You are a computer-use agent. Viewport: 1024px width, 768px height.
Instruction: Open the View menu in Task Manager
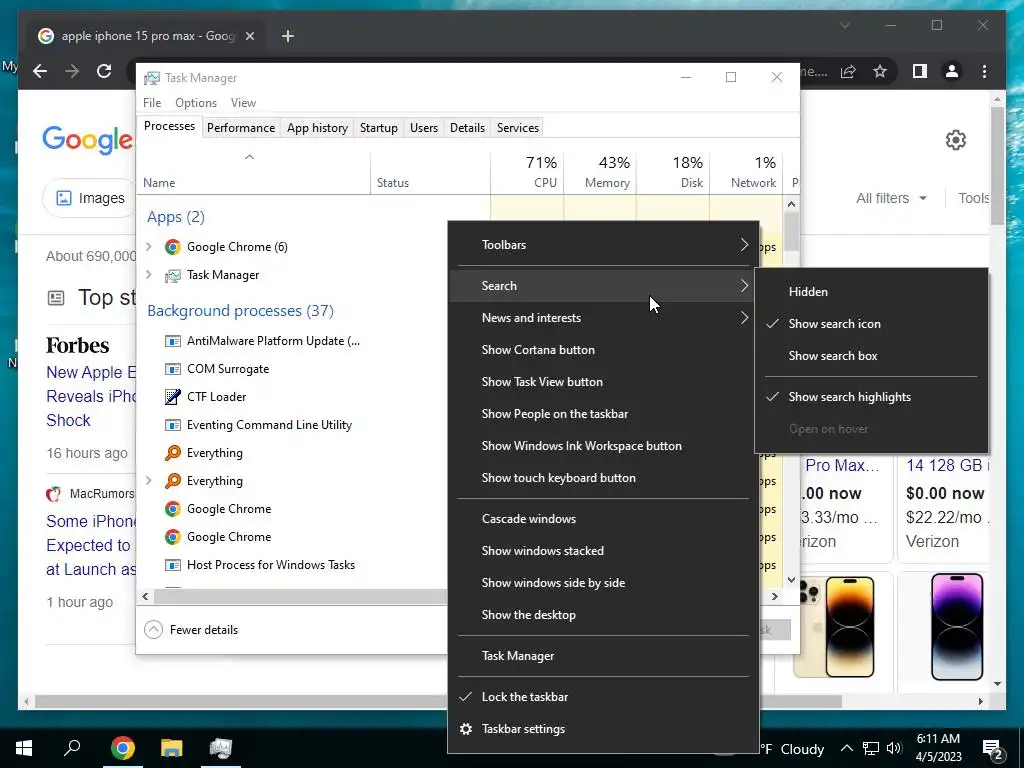[243, 103]
